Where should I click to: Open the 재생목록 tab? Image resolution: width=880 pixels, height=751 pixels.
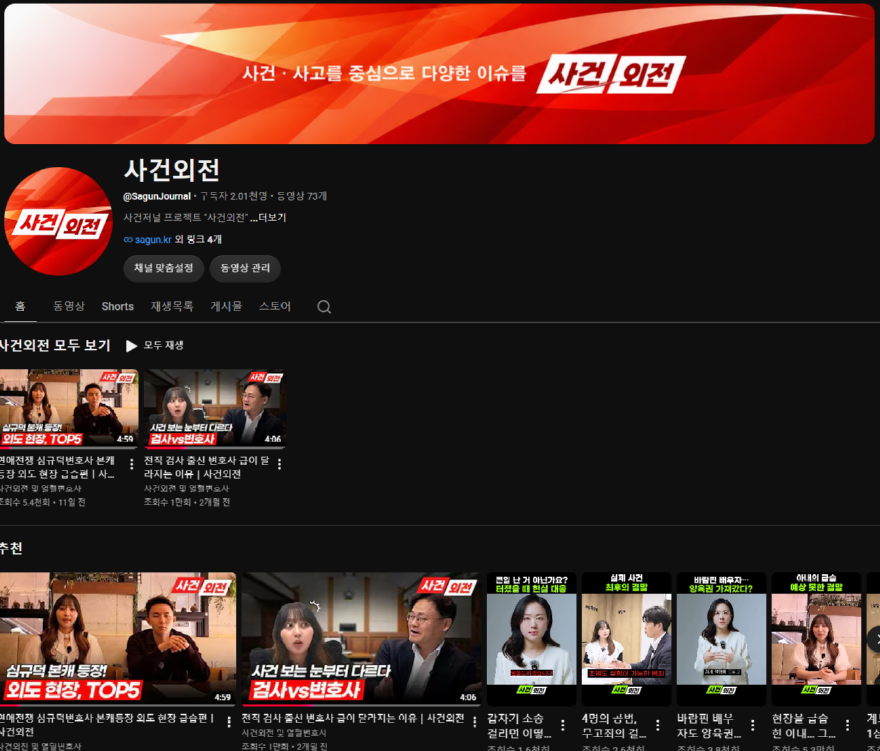pos(172,306)
